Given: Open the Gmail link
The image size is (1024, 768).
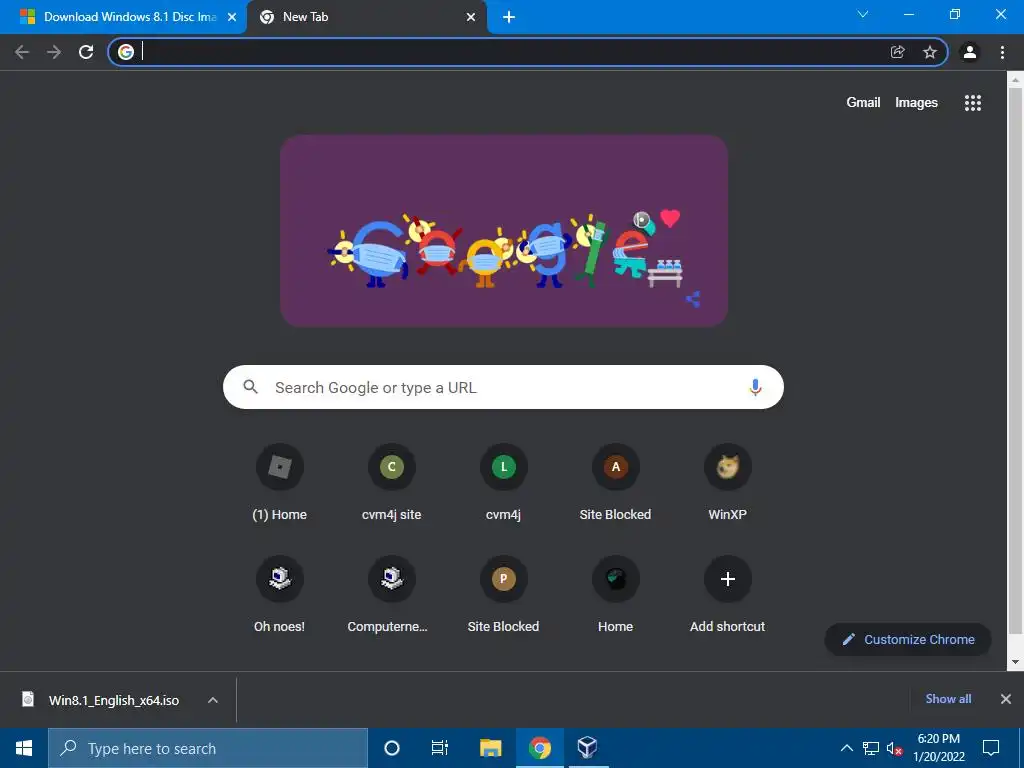Looking at the screenshot, I should tap(863, 103).
